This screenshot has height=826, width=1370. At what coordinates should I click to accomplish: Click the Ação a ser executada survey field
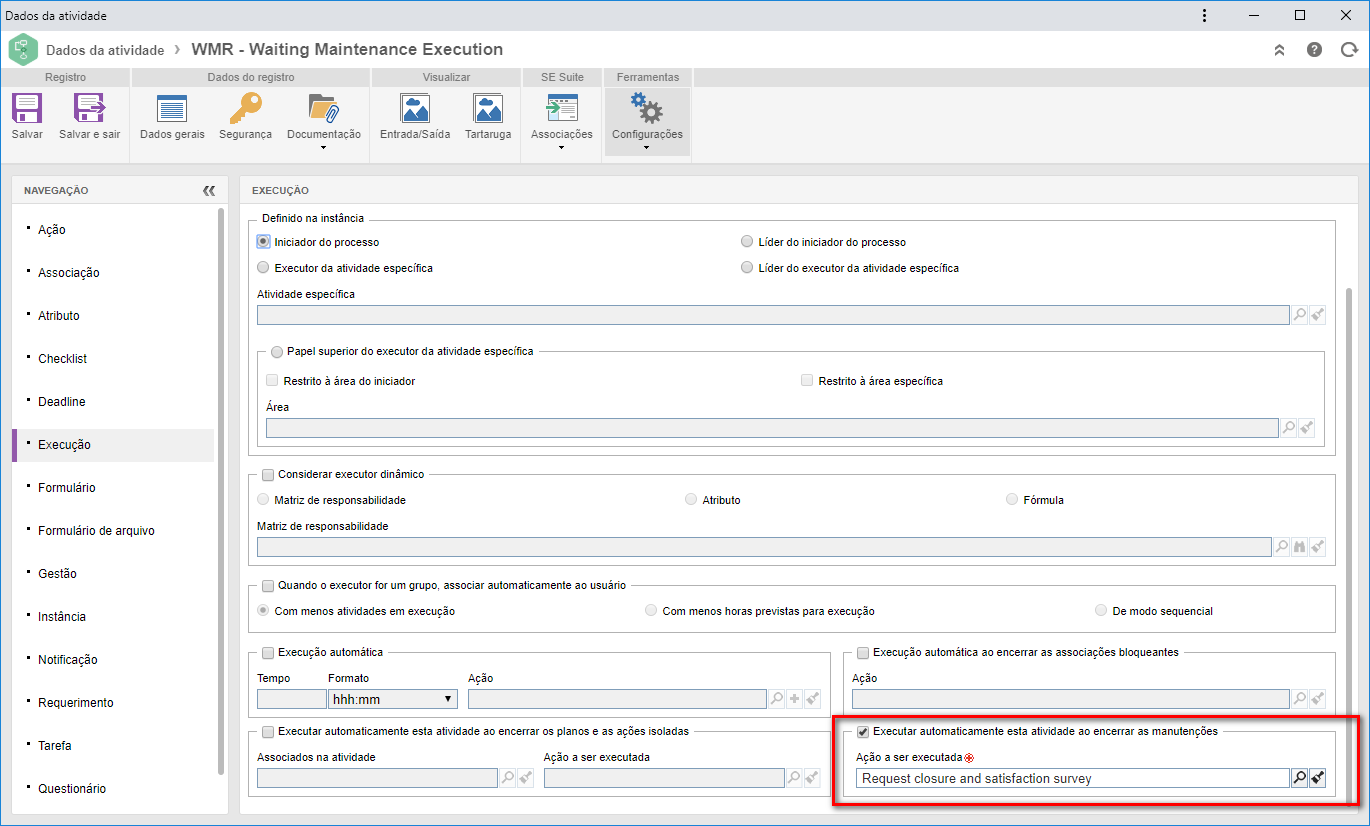tap(1073, 778)
